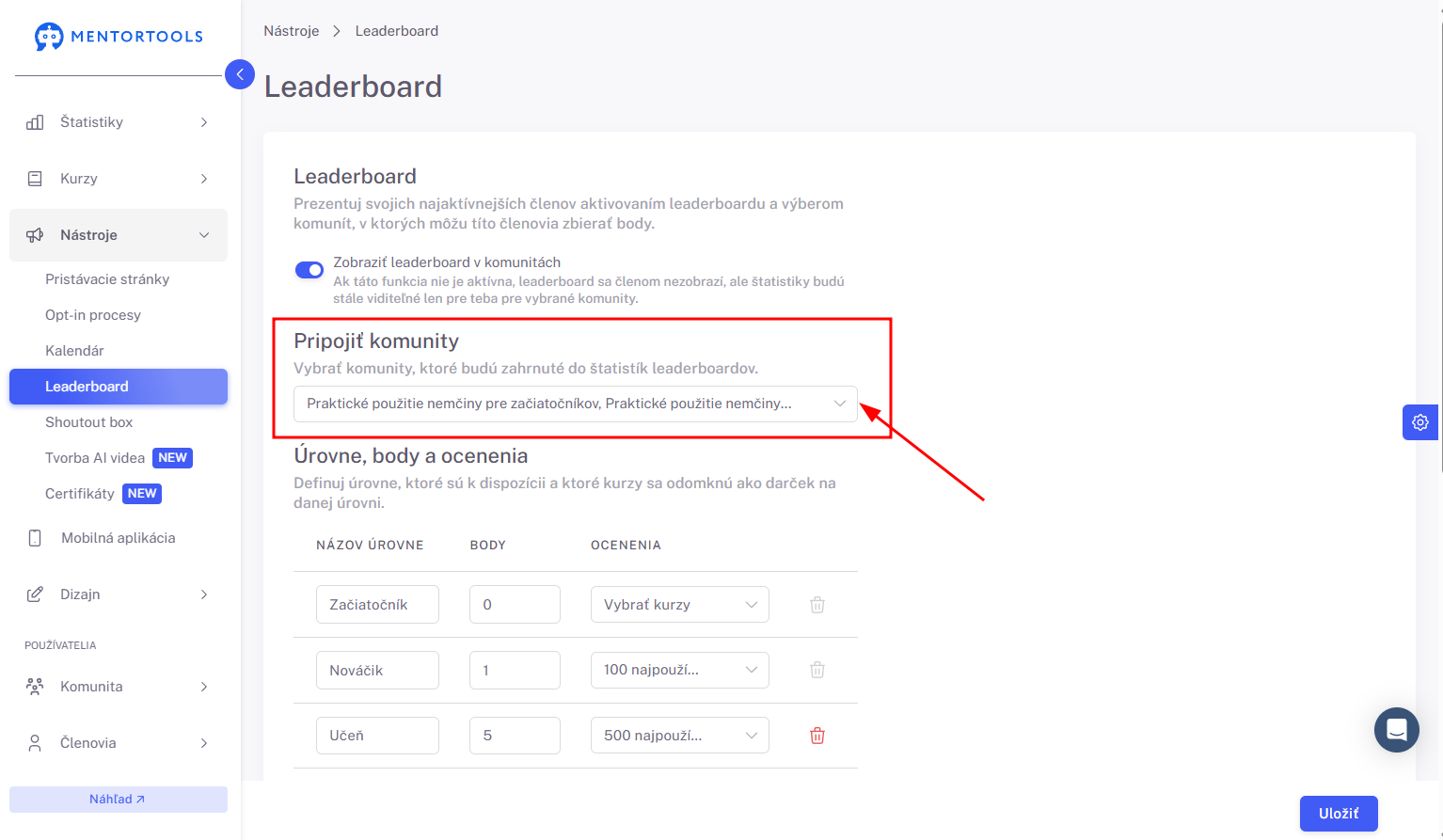The height and width of the screenshot is (840, 1443).
Task: Select Shoutout box in sidebar
Action: tap(88, 422)
